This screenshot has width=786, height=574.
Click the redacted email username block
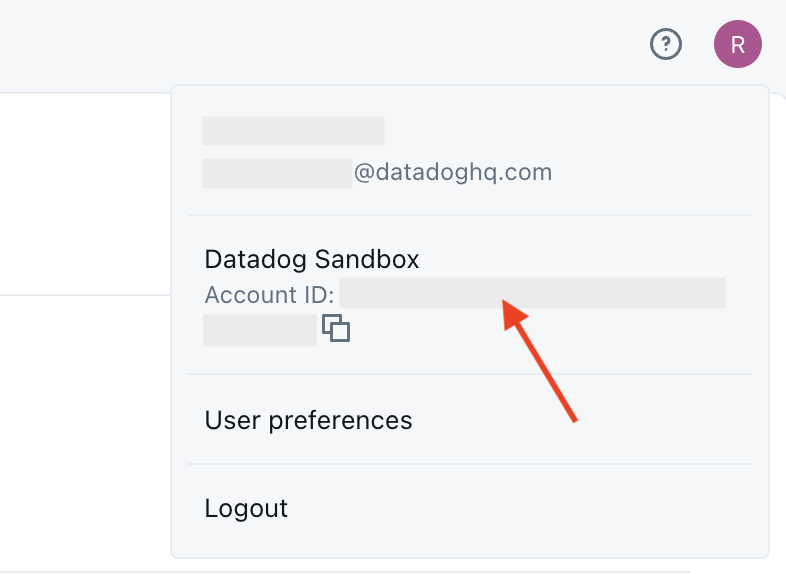tap(277, 173)
